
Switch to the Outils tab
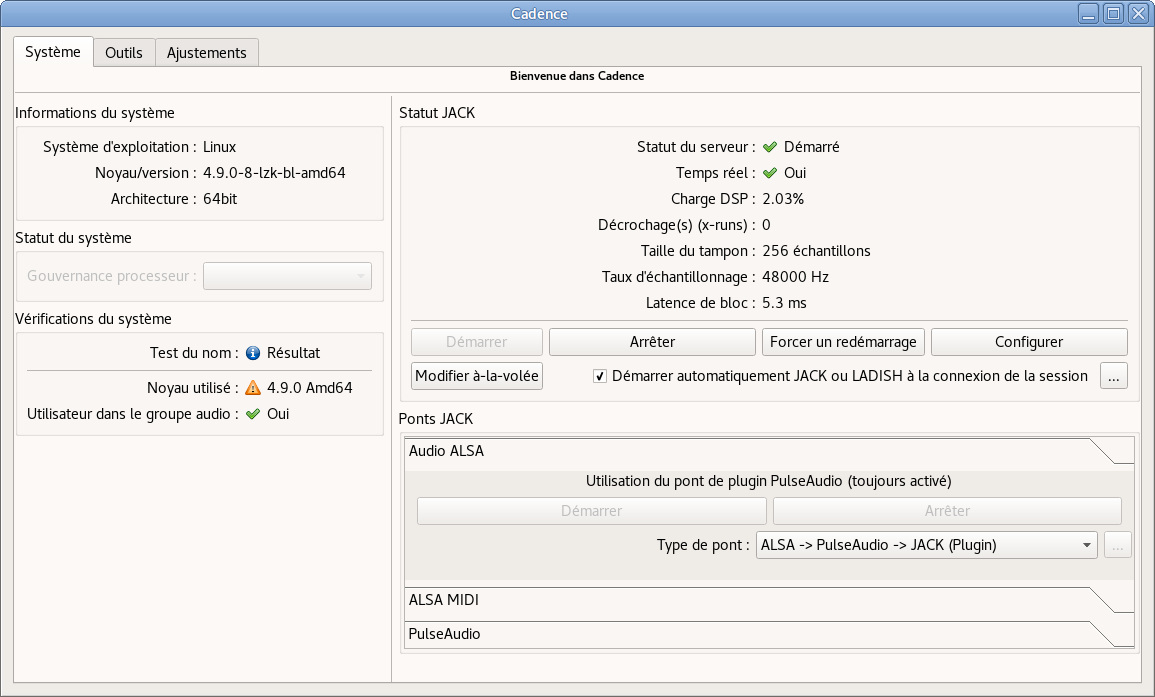click(124, 53)
